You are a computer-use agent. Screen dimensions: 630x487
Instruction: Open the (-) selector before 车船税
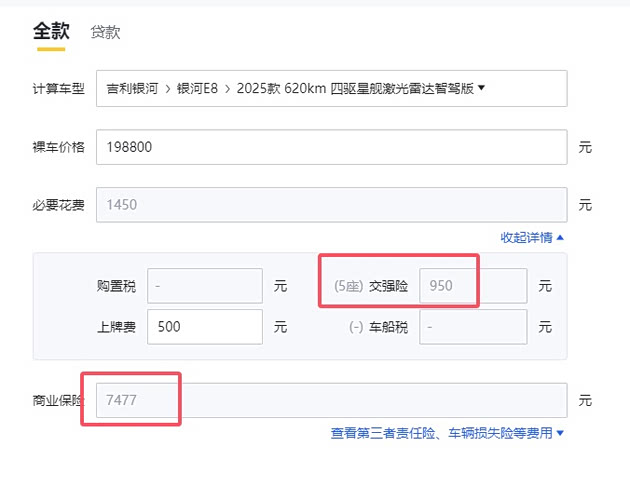[355, 327]
